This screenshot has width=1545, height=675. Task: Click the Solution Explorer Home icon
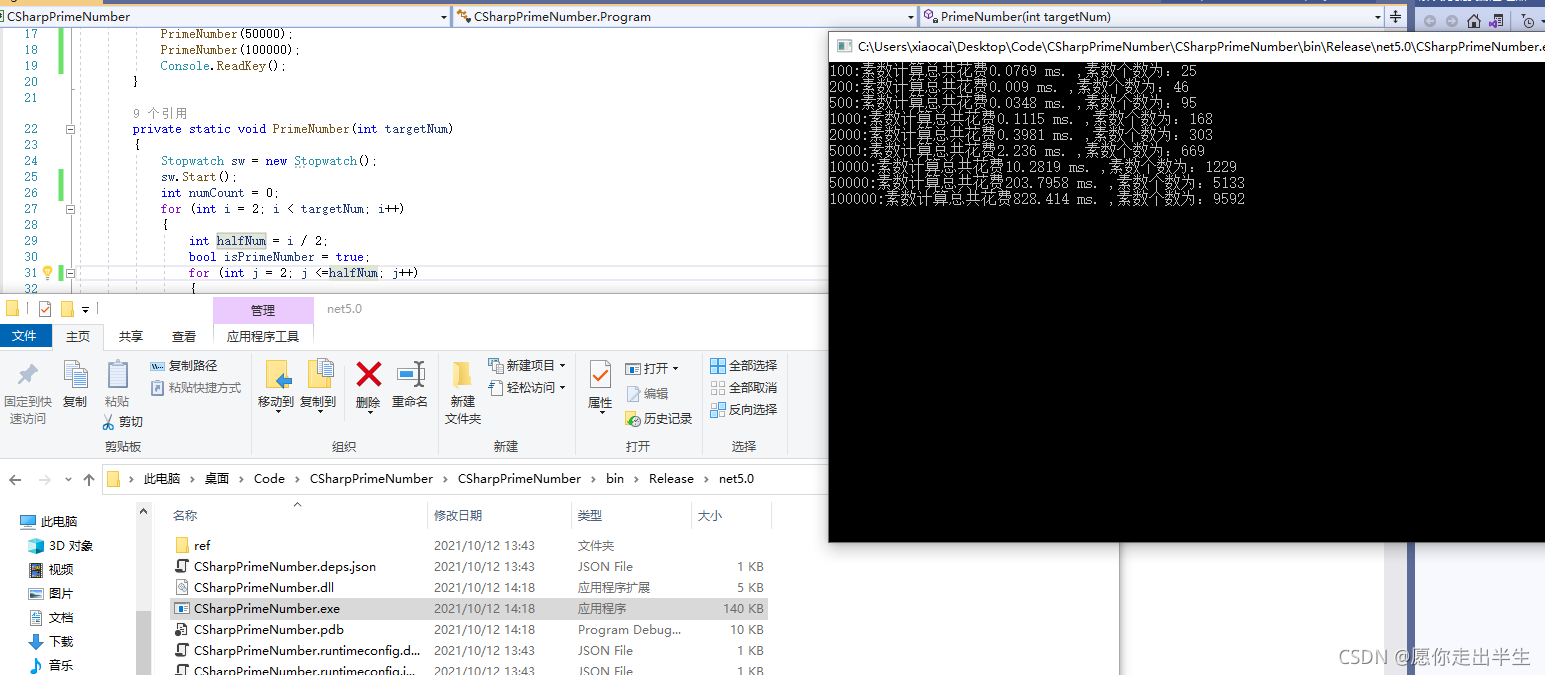[x=1473, y=21]
